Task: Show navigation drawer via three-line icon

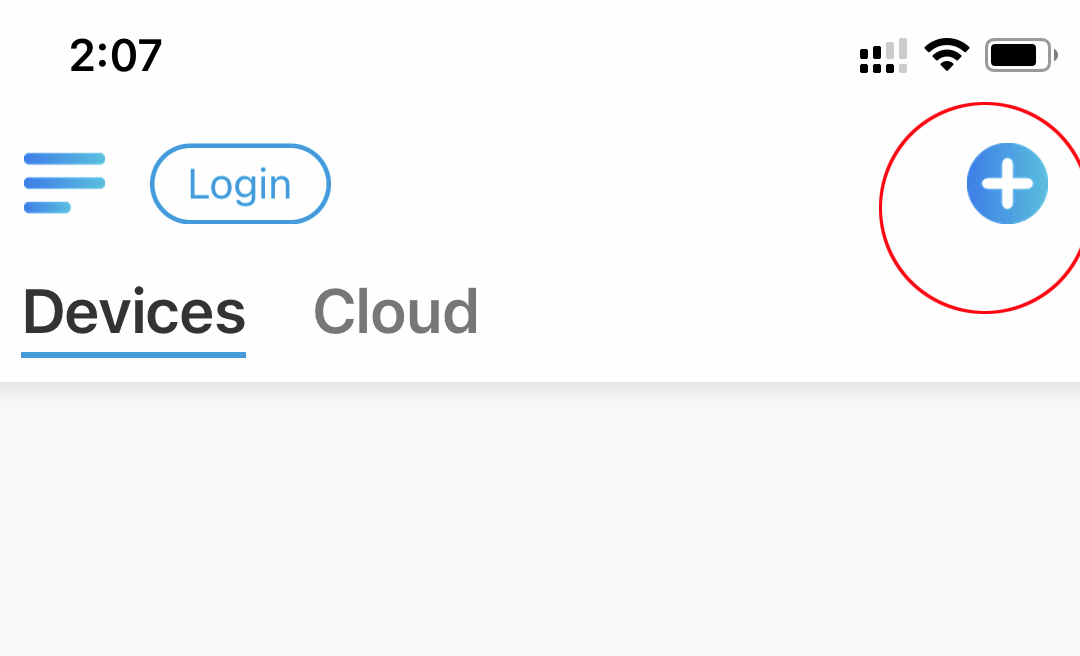Action: (64, 183)
